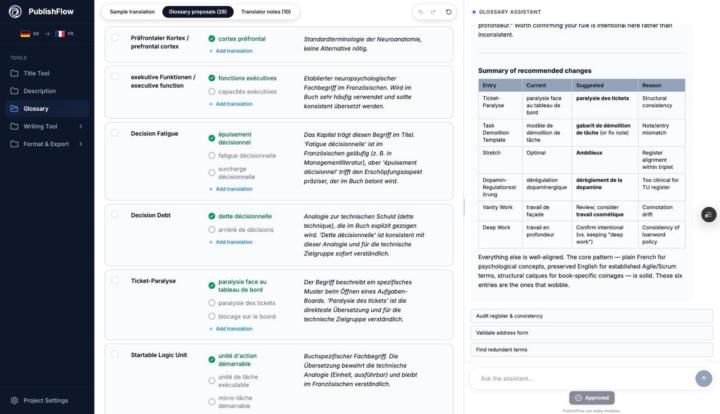Viewport: 720px width, 414px height.
Task: Open Description in the sidebar
Action: click(47, 91)
